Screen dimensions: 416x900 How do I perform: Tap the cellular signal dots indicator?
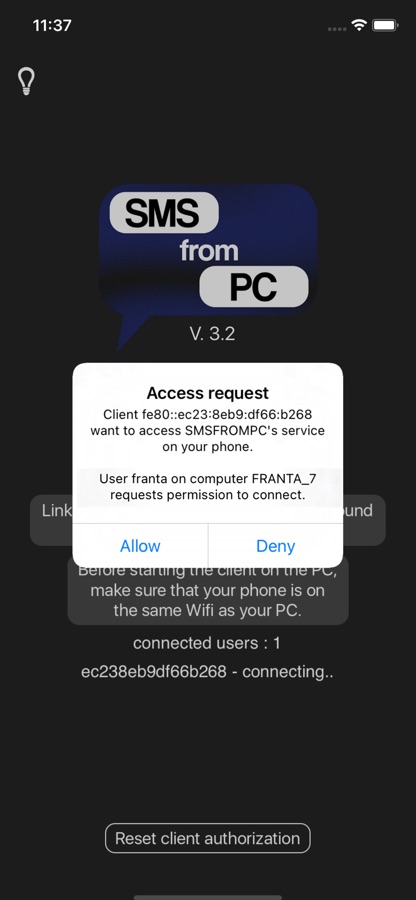click(x=337, y=29)
